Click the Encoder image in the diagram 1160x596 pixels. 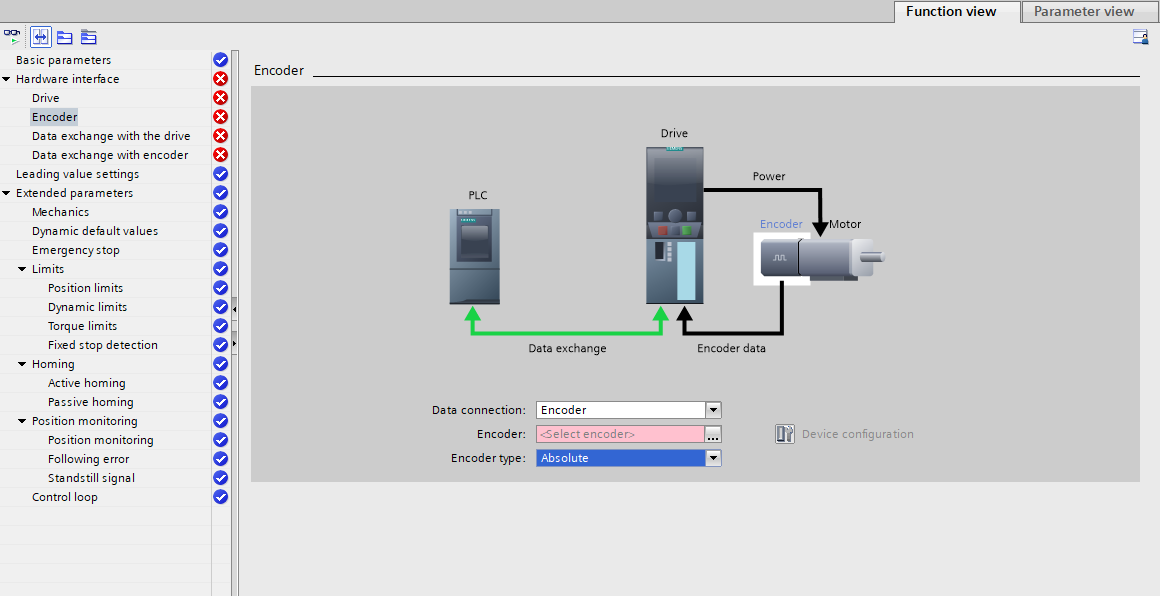[781, 258]
